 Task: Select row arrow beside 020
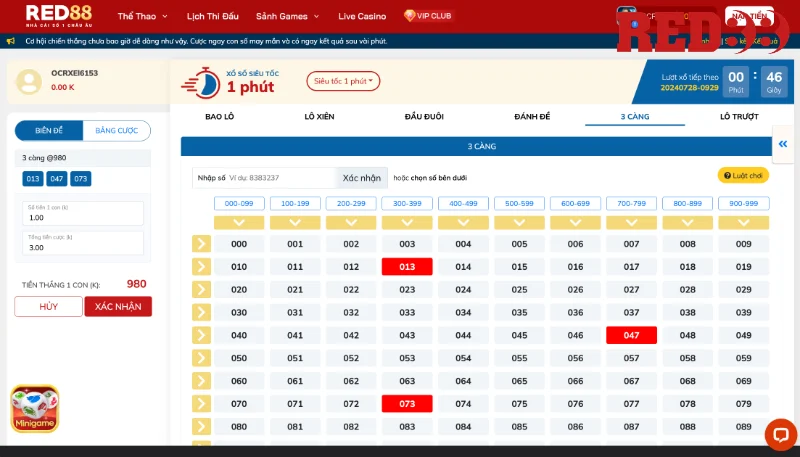[202, 290]
